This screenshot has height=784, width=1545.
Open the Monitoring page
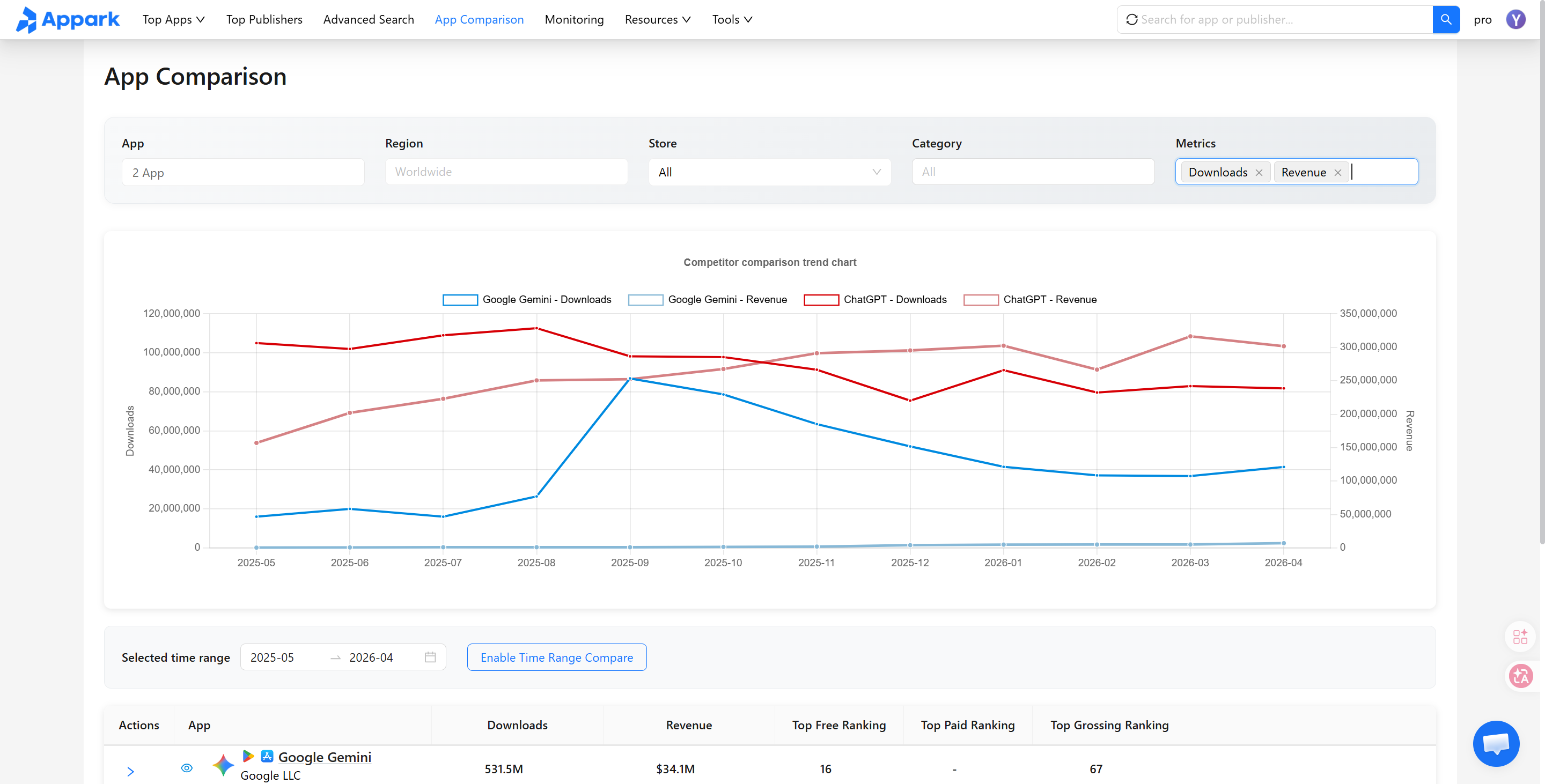click(x=574, y=20)
